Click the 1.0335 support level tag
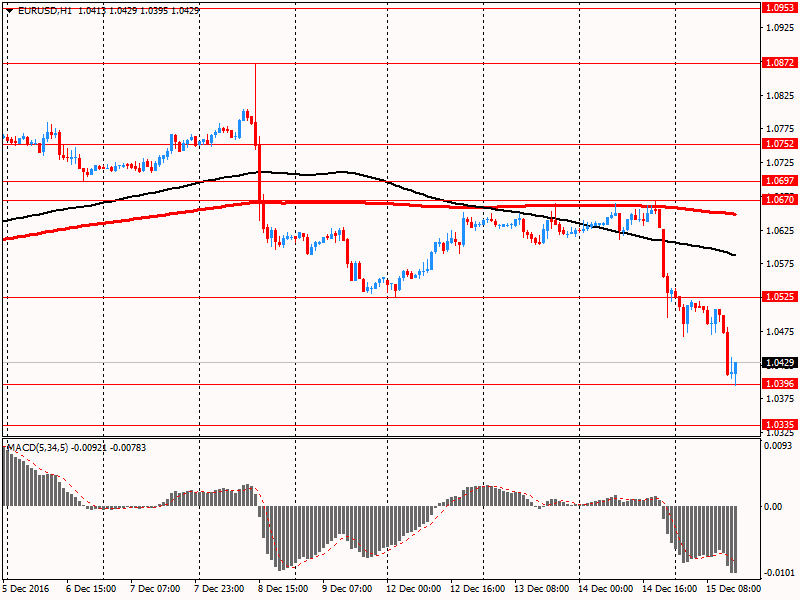 coord(780,424)
